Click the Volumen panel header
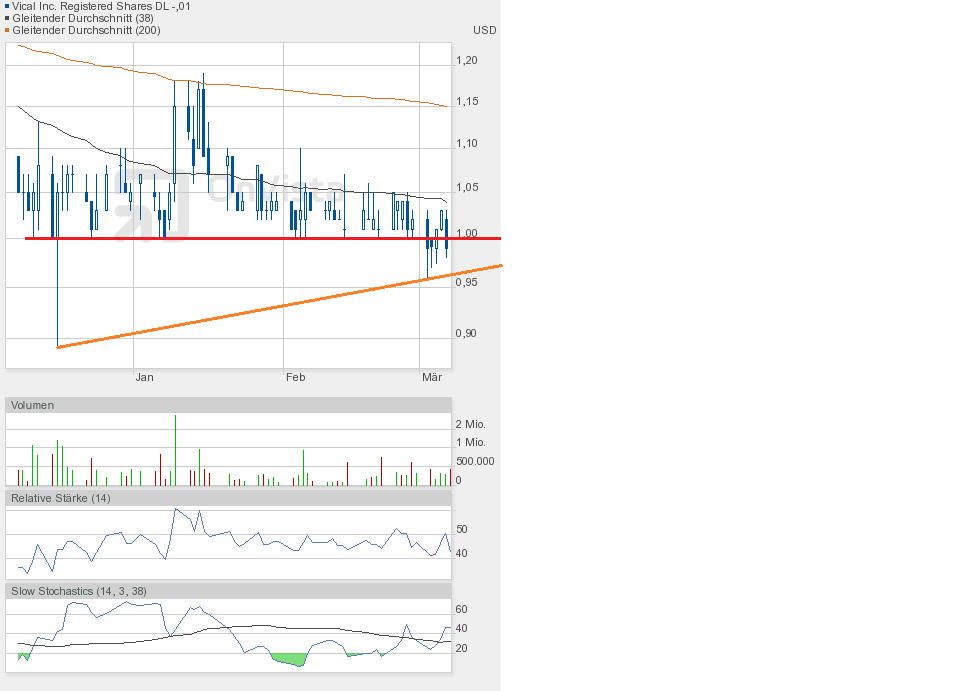The height and width of the screenshot is (691, 960). coord(33,405)
